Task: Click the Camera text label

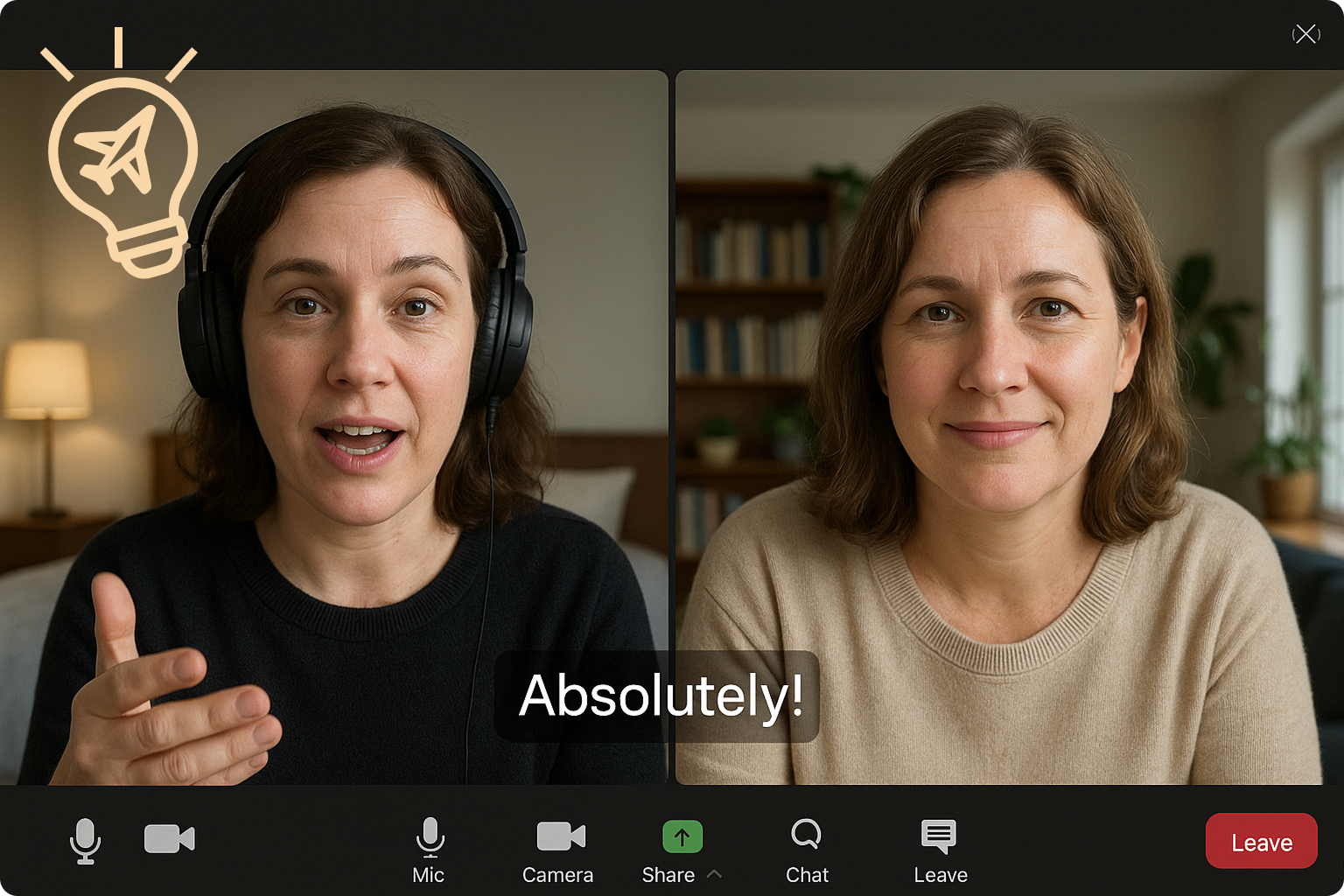Action: (557, 875)
